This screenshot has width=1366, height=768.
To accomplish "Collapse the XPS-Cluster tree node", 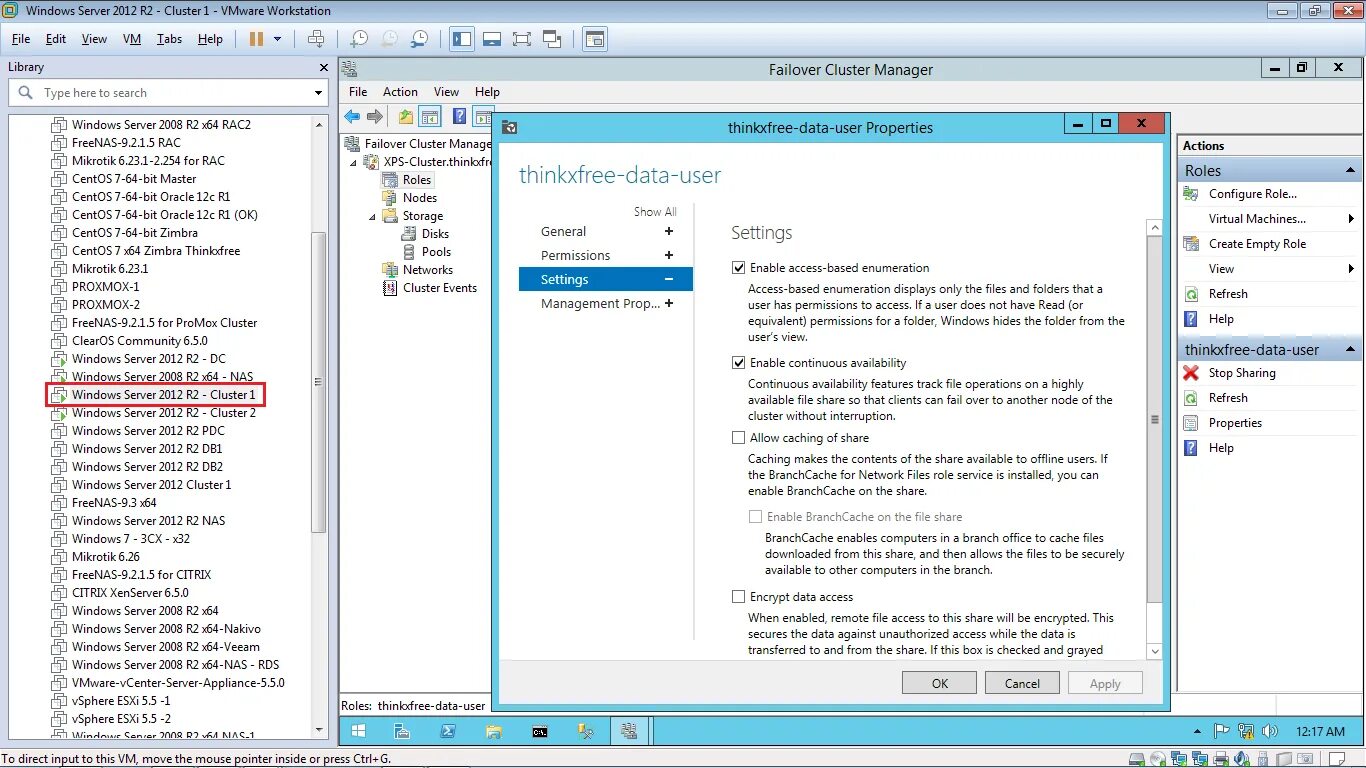I will pyautogui.click(x=352, y=162).
